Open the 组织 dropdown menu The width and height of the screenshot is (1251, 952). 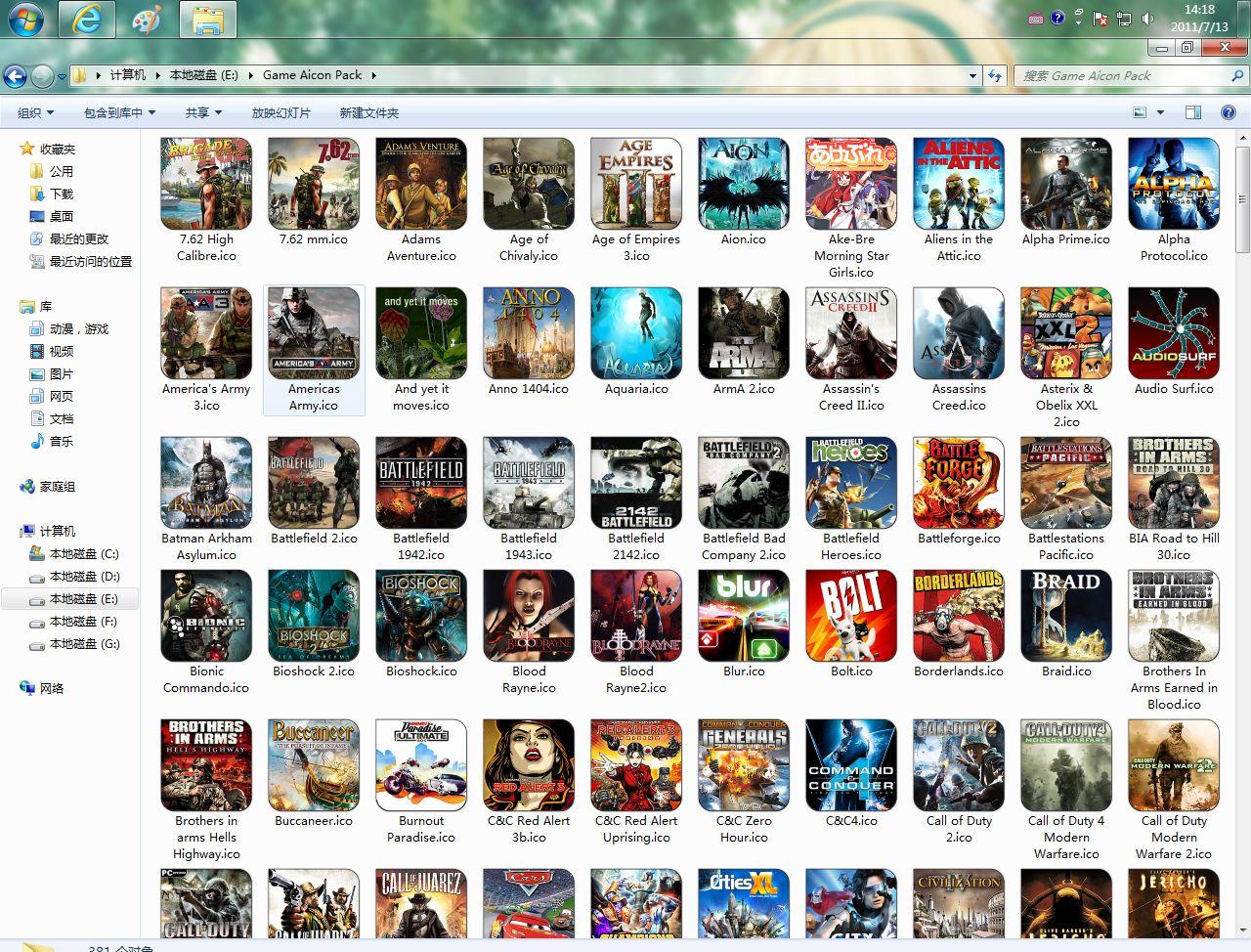tap(35, 112)
